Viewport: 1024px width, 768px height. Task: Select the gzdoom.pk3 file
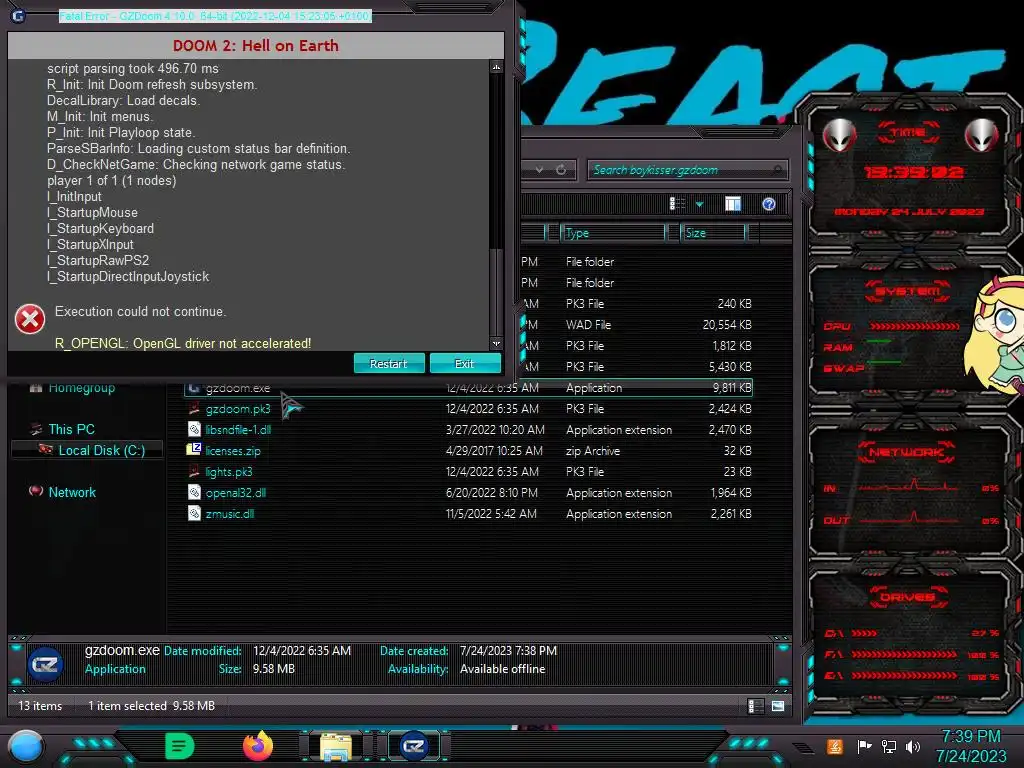click(x=238, y=409)
